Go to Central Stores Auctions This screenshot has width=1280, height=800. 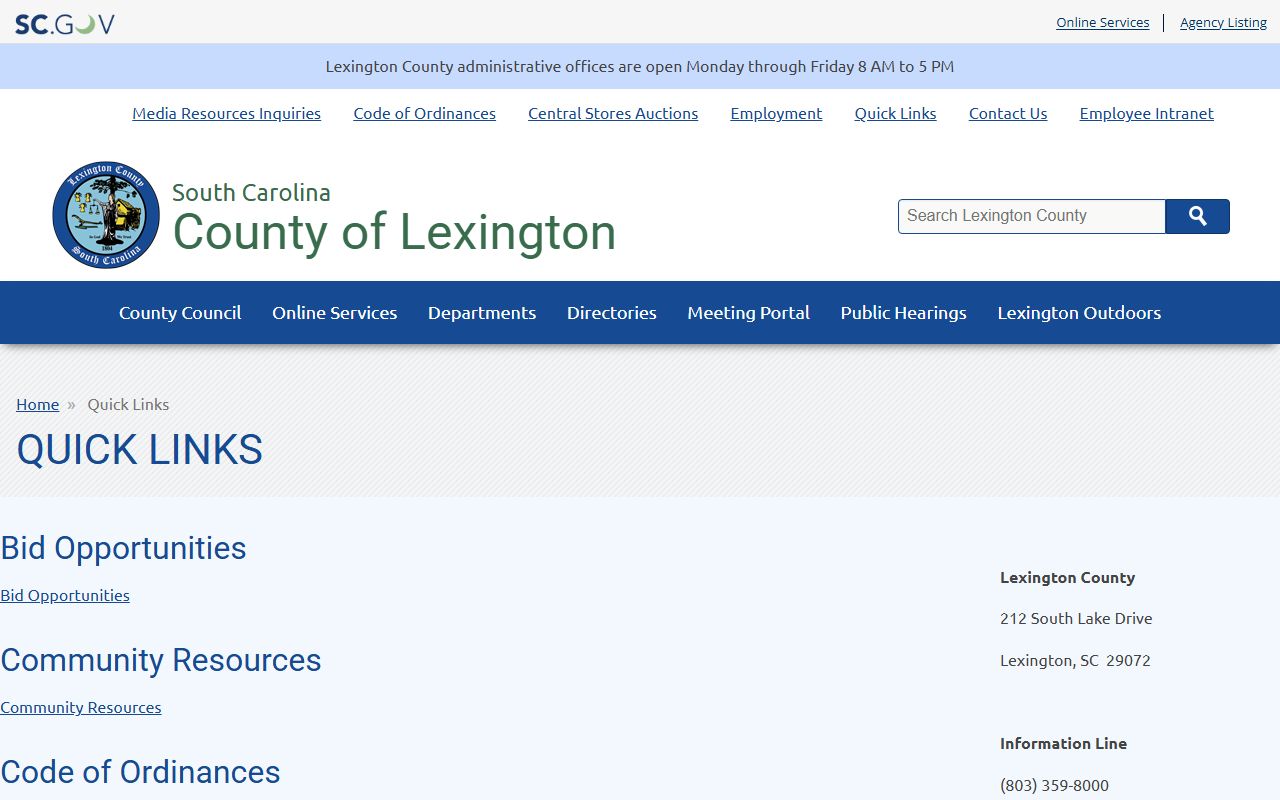(x=613, y=113)
